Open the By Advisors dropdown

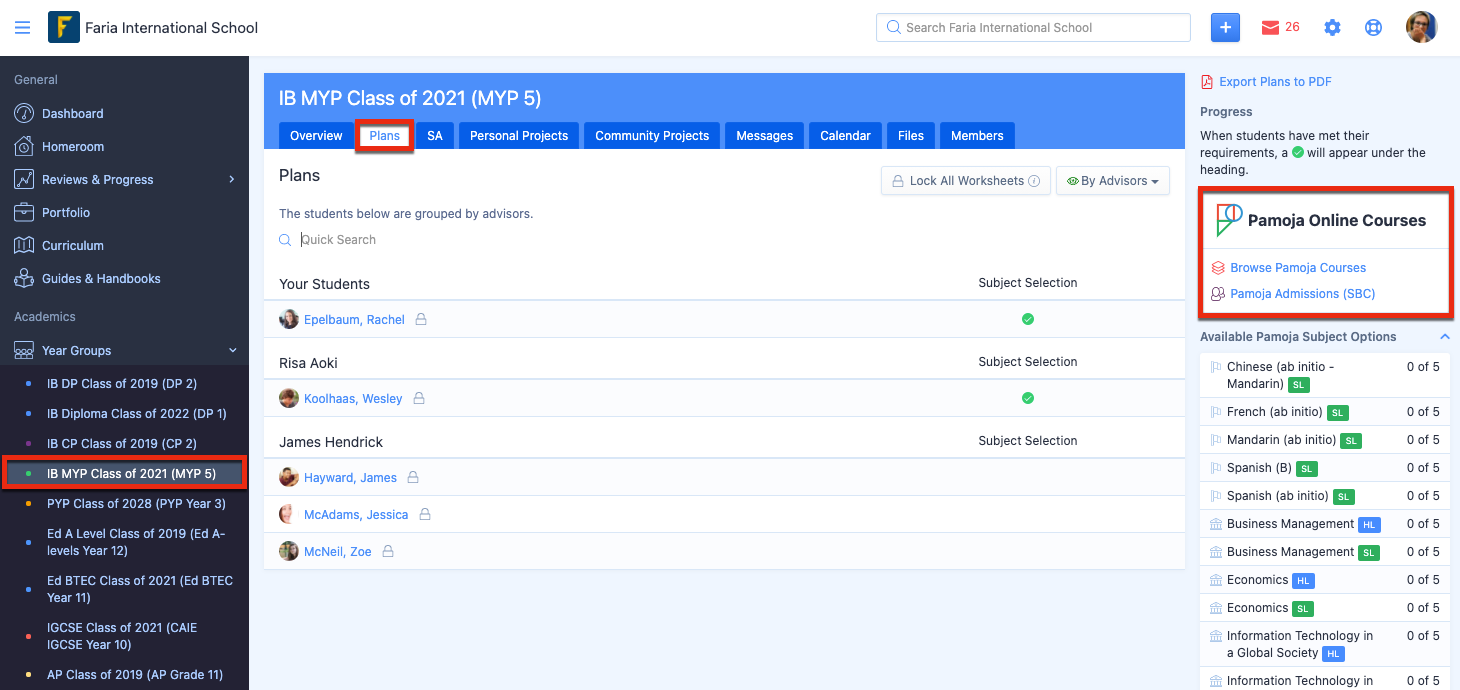pos(1112,181)
